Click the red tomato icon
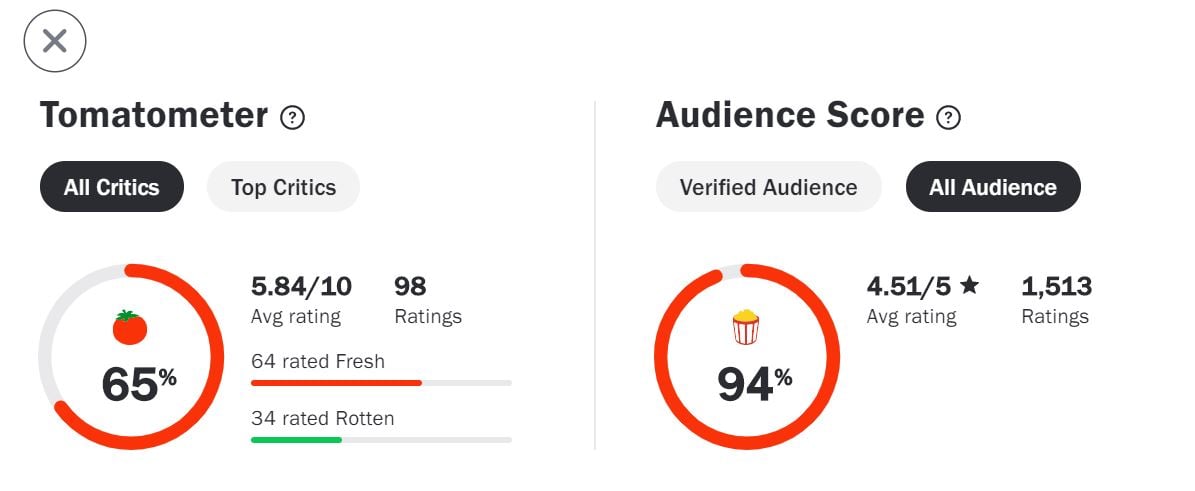Screen dimensions: 1195x491 pos(130,327)
